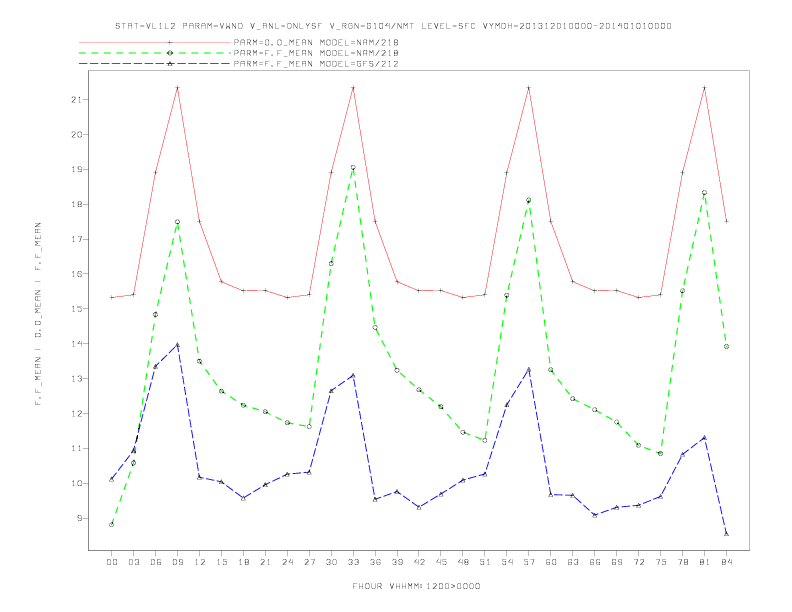Click x-axis tick label 72
This screenshot has height=612, width=792.
click(638, 562)
